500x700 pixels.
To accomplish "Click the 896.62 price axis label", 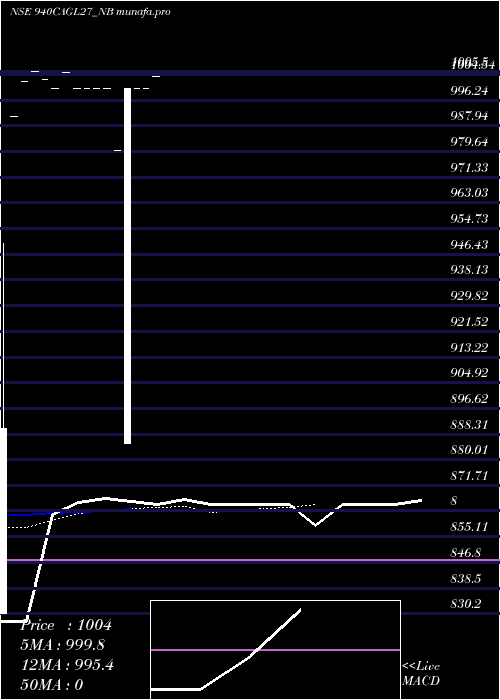I will pyautogui.click(x=469, y=399).
